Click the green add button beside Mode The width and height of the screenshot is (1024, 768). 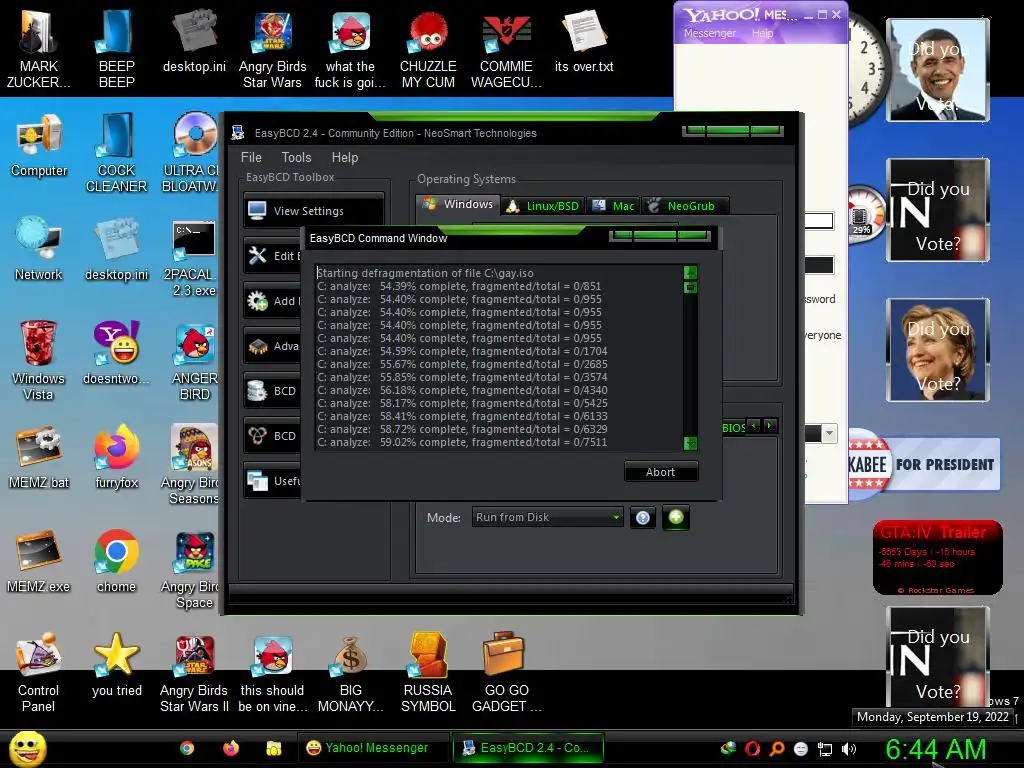coord(676,518)
